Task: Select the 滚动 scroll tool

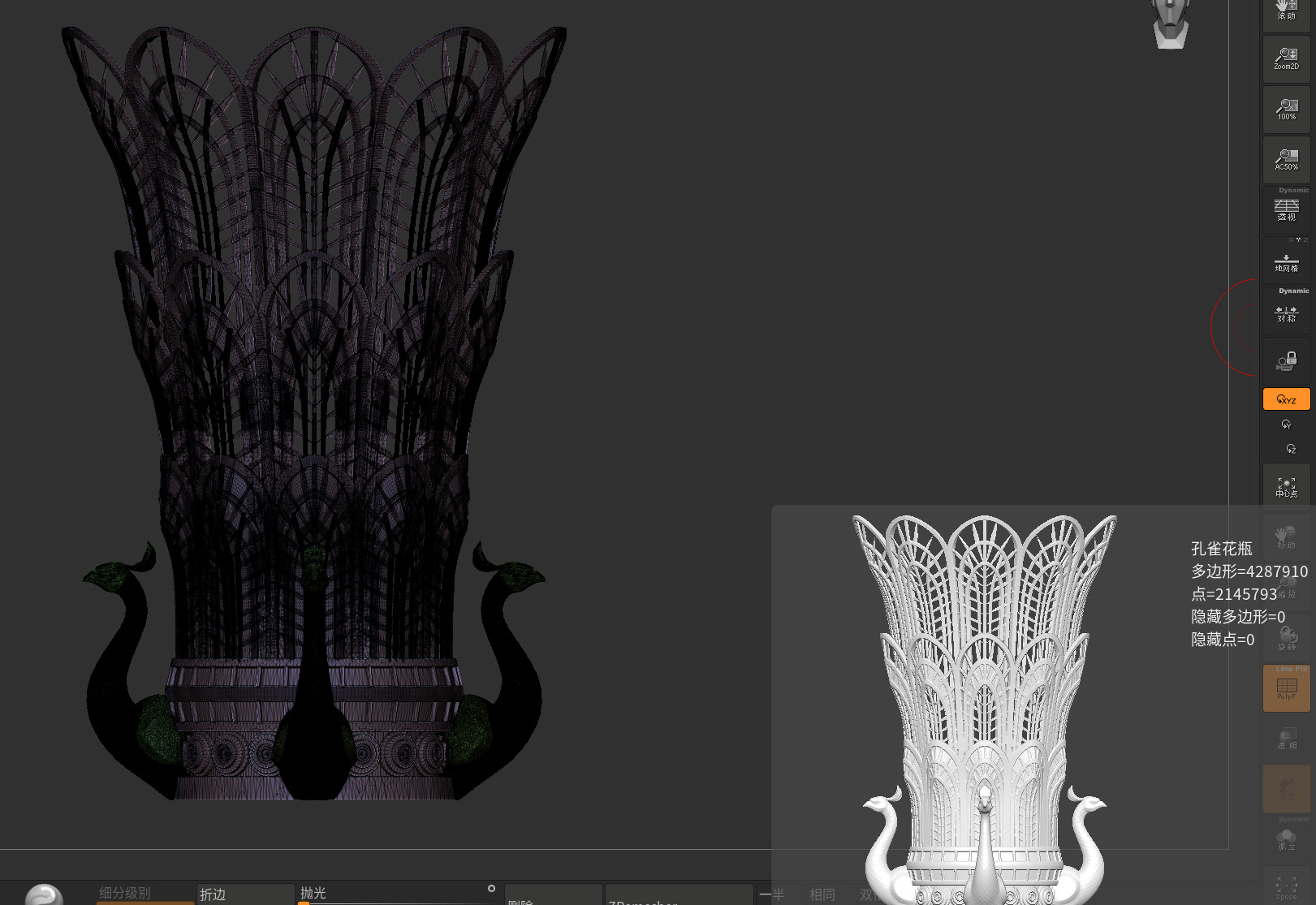Action: [x=1287, y=15]
